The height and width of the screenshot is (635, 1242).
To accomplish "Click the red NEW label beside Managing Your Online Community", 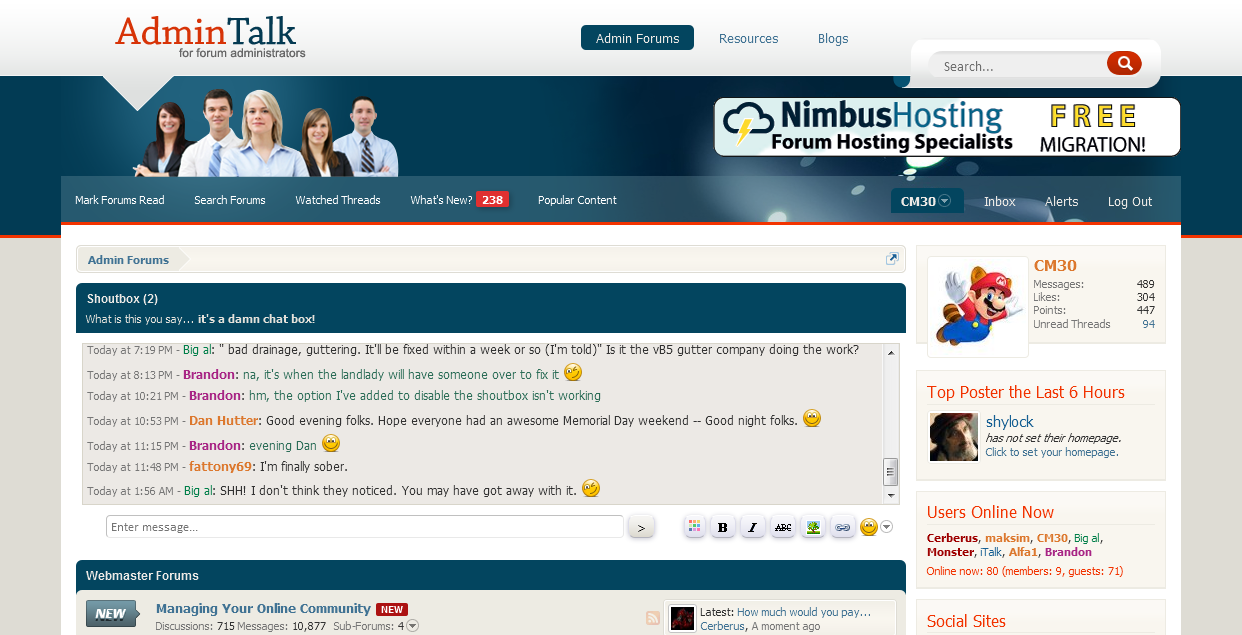I will pyautogui.click(x=392, y=609).
